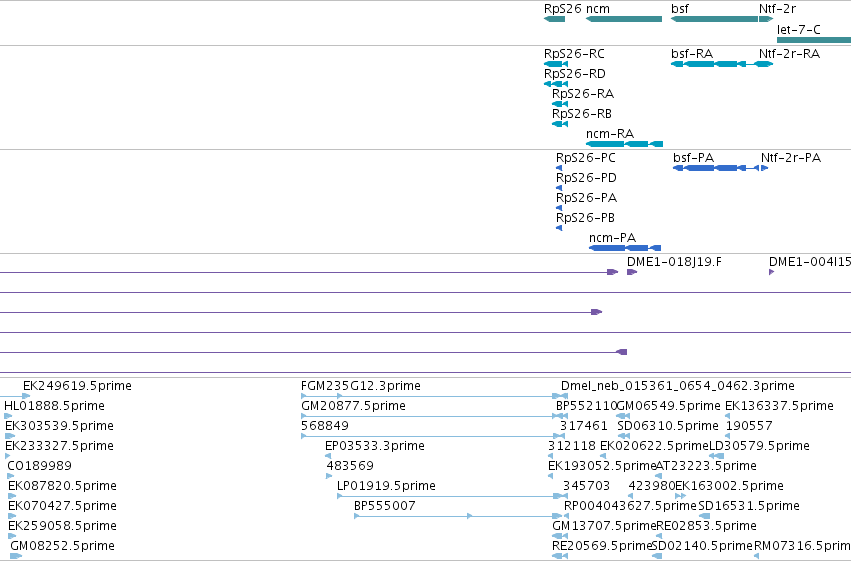Click the 317461 EST label
The height and width of the screenshot is (561, 851).
[584, 426]
